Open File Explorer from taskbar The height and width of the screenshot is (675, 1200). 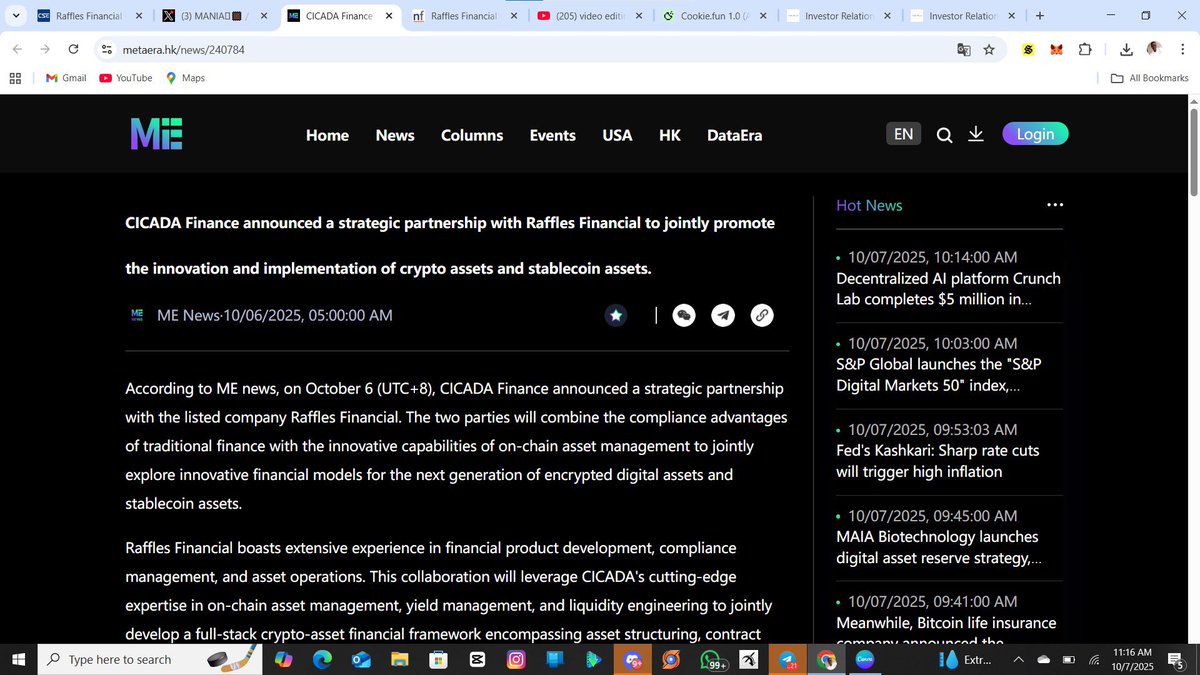400,660
